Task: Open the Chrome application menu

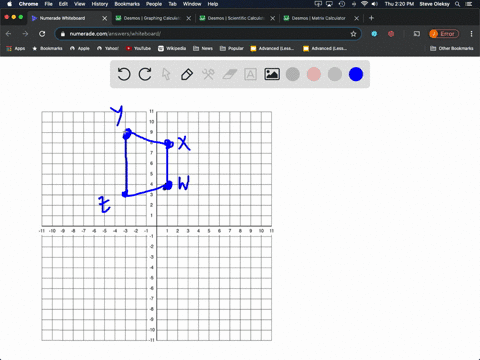Action: click(x=28, y=4)
